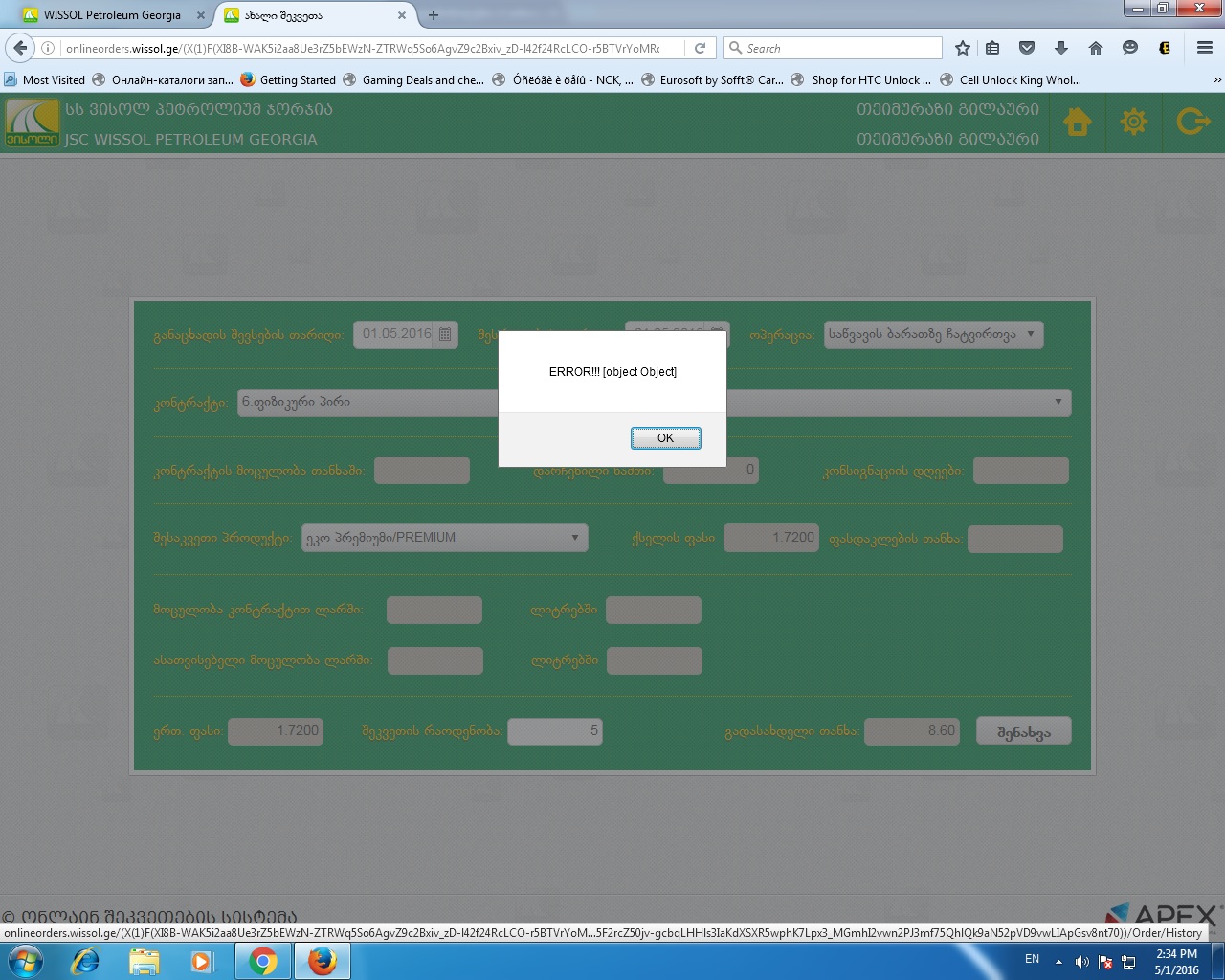1225x980 pixels.
Task: Open Google Chrome from taskbar
Action: point(263,961)
